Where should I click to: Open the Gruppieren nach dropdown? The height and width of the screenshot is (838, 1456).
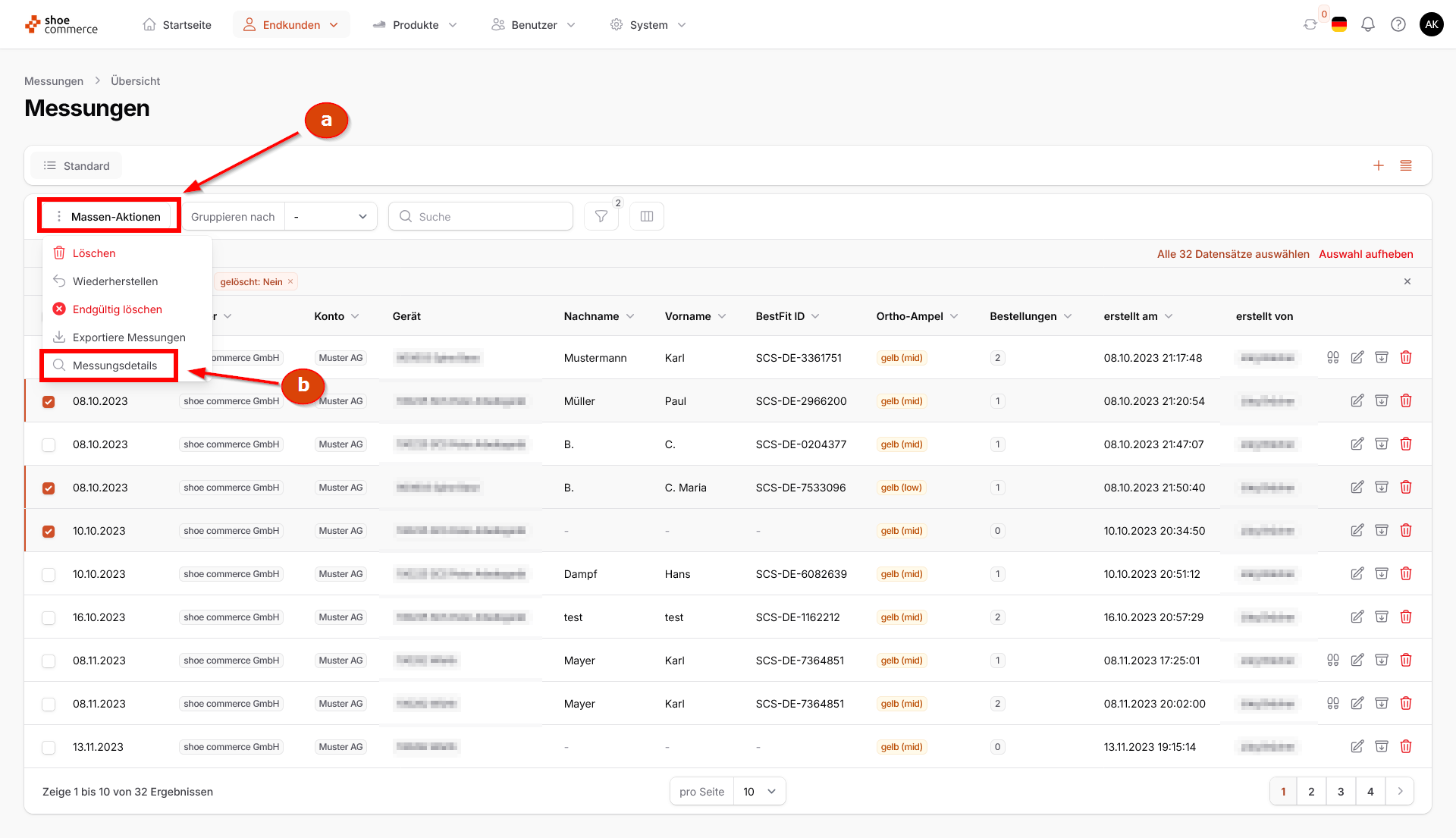coord(331,216)
